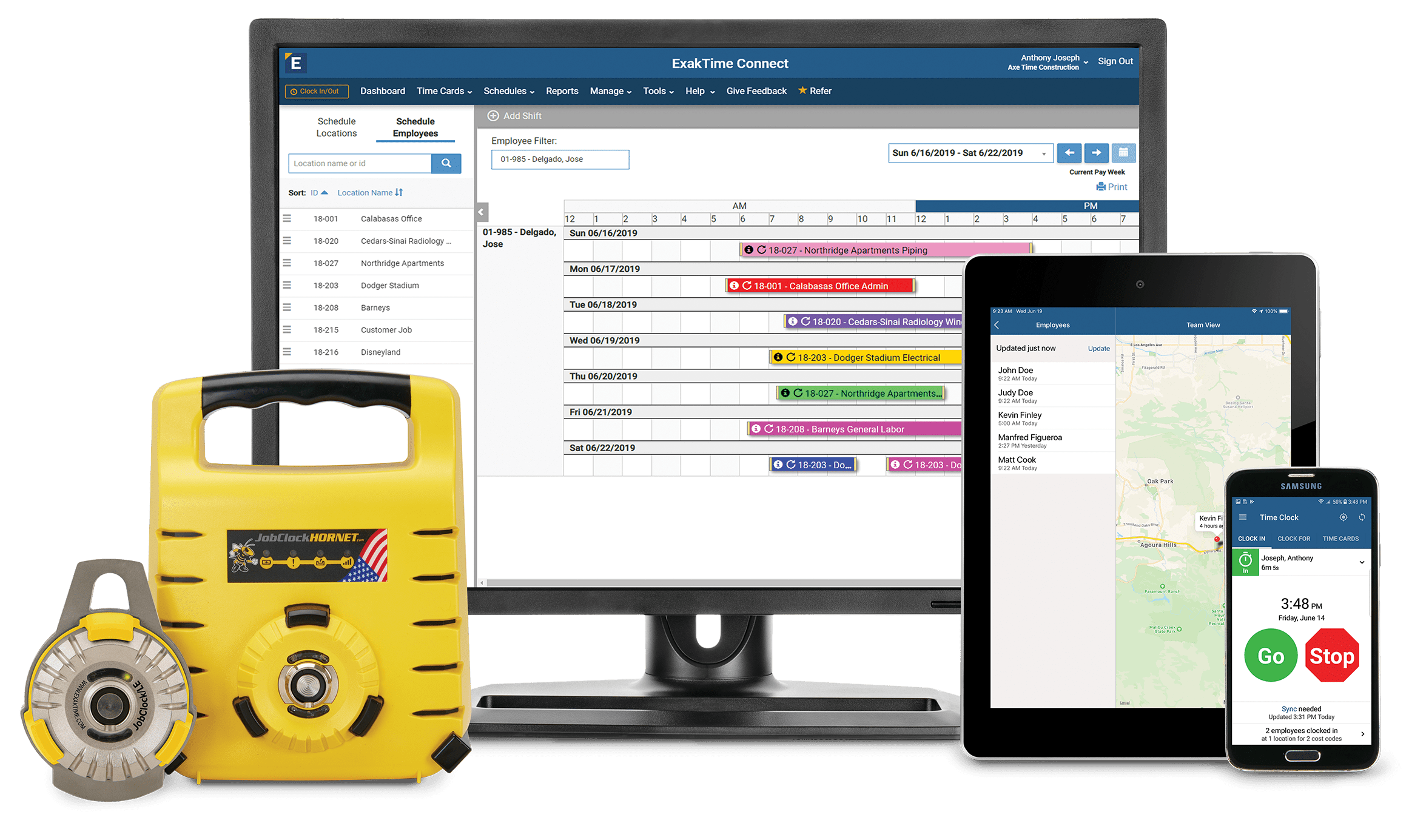Go to next week arrow

coord(1096,153)
